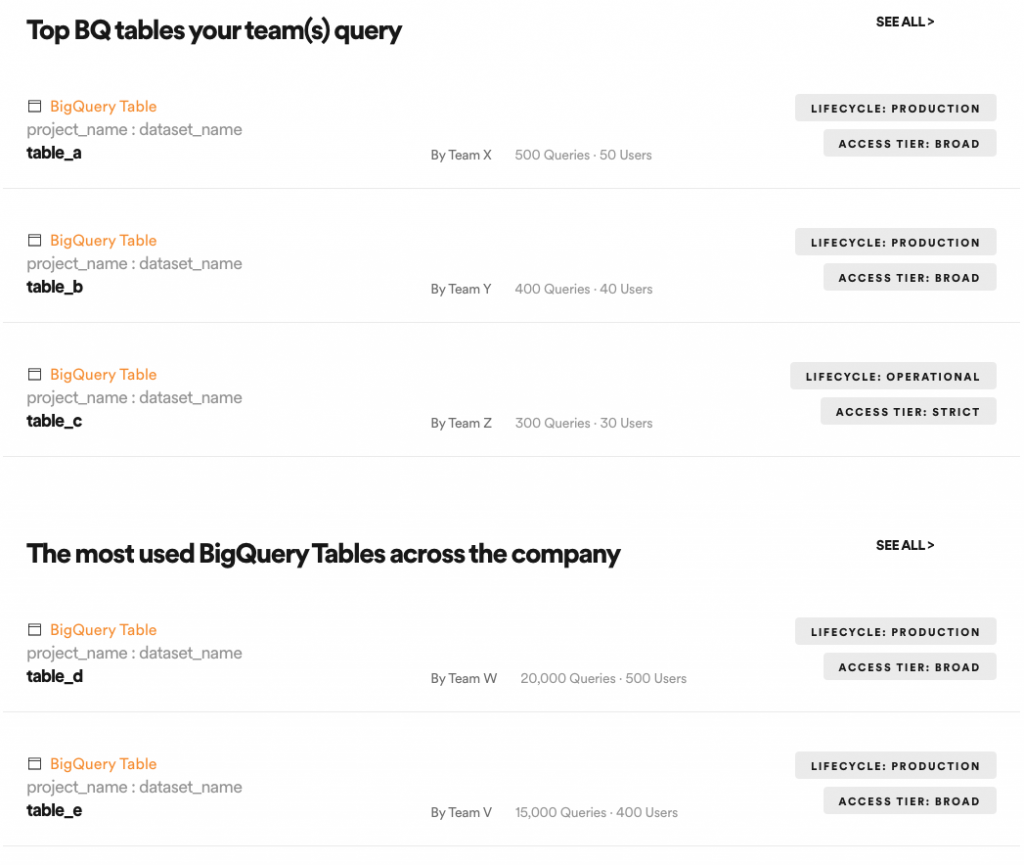Click the table icon in the table_b row

pos(34,240)
